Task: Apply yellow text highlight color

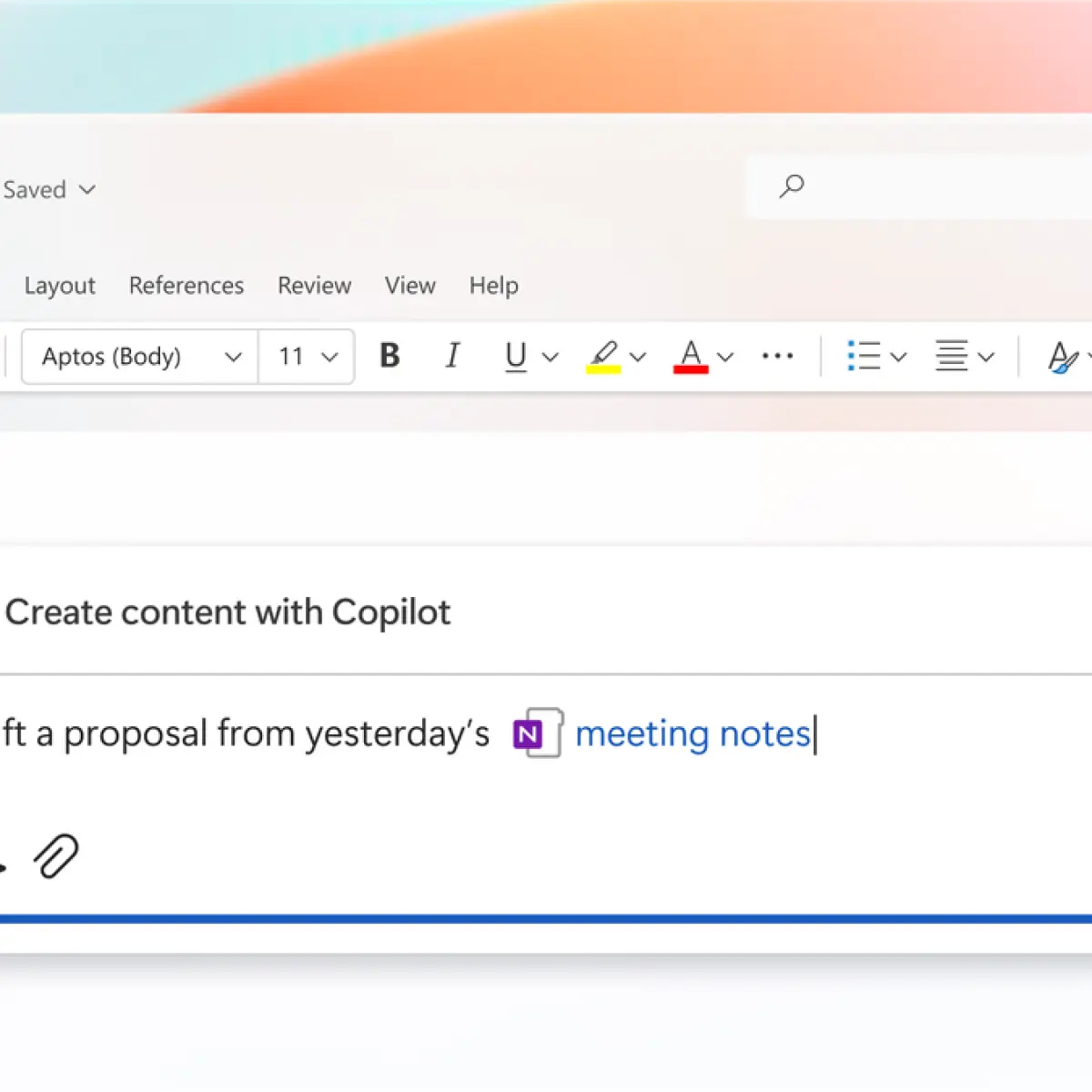Action: tap(603, 356)
